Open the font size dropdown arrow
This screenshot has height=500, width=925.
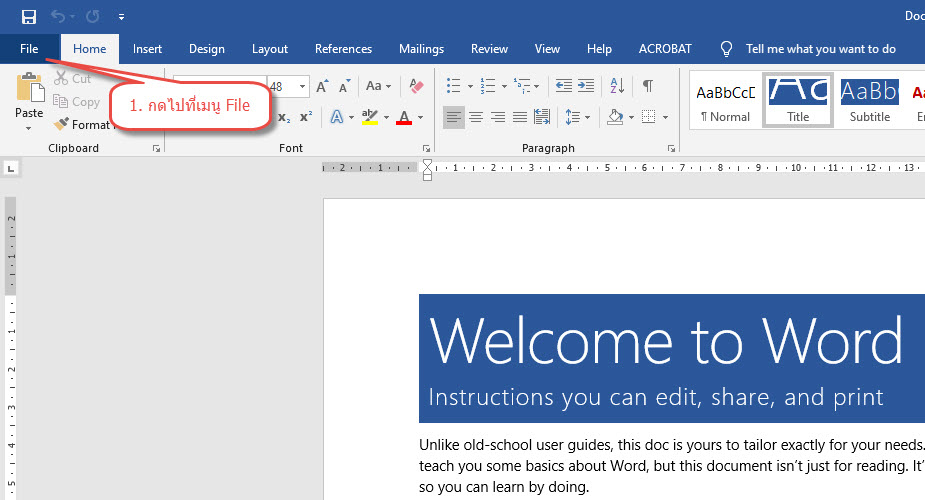coord(303,87)
